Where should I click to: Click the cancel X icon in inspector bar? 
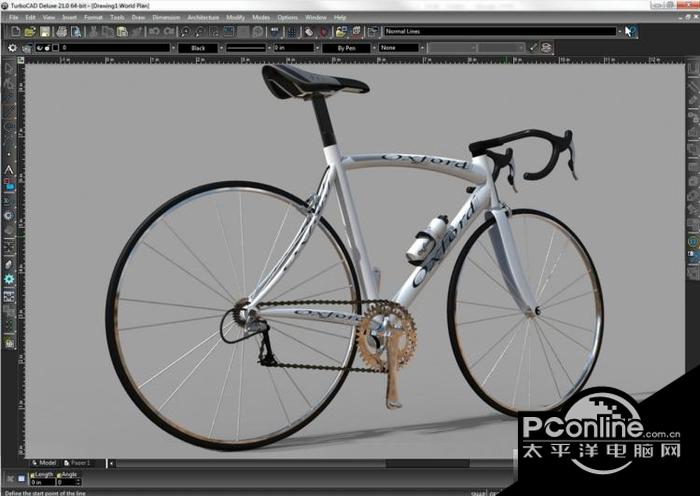10,479
